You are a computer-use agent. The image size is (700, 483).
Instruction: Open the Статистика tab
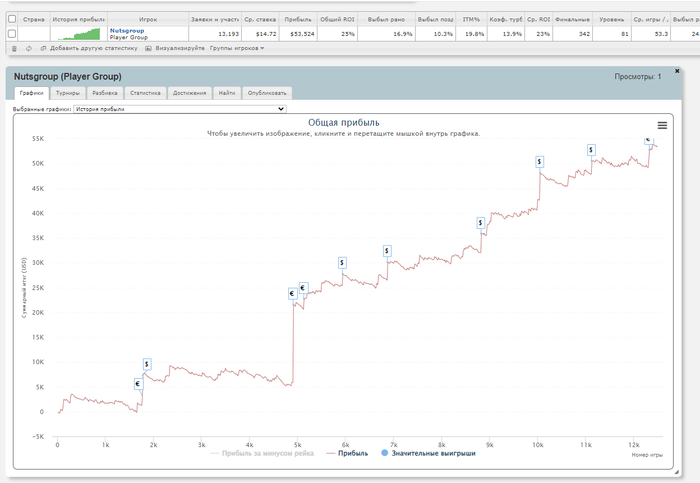click(x=145, y=93)
